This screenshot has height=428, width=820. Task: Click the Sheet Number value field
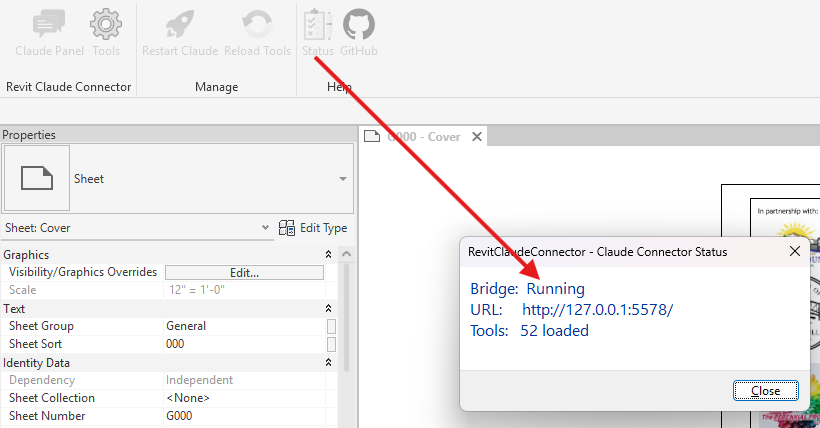pyautogui.click(x=244, y=416)
